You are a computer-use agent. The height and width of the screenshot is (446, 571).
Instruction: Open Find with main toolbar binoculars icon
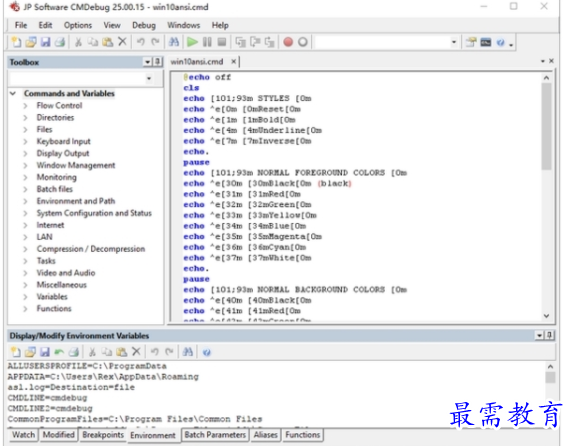pos(174,42)
